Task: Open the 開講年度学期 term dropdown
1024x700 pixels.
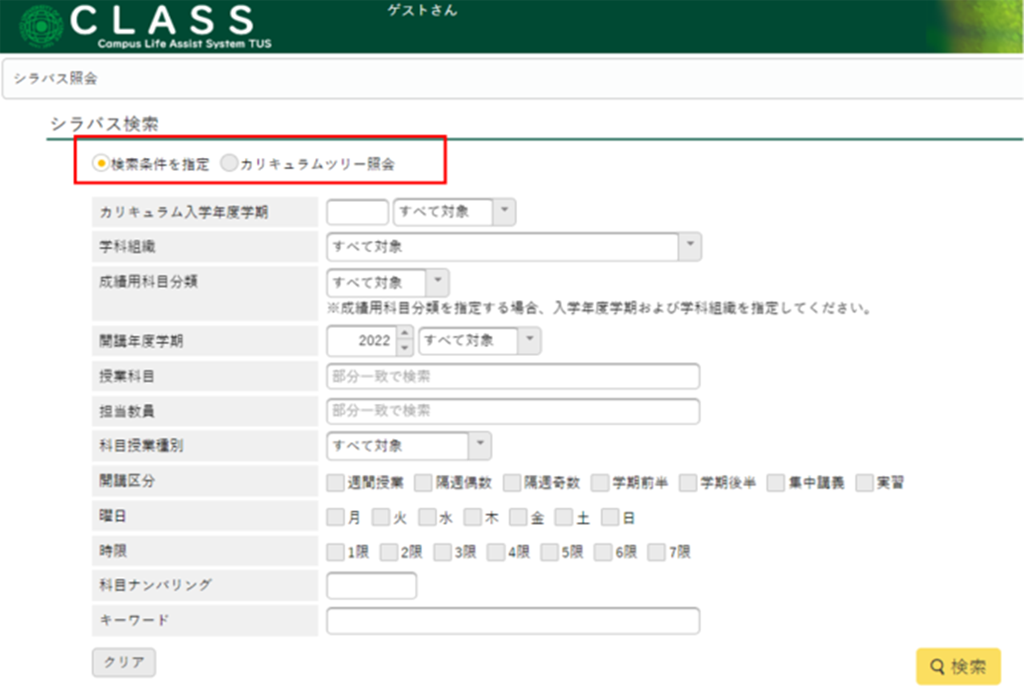Action: coord(480,341)
